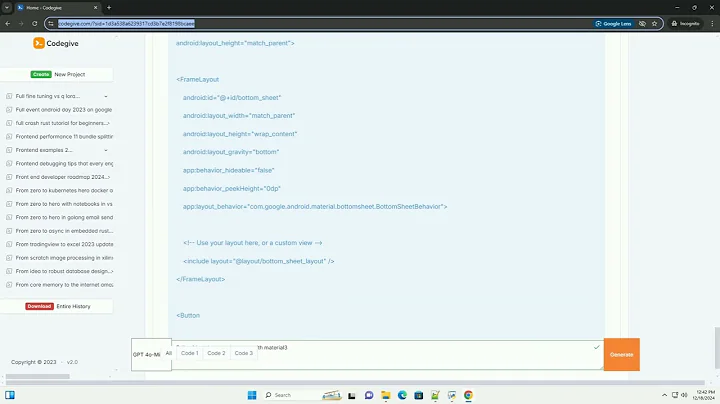The width and height of the screenshot is (720, 404).
Task: Open 'Full fine tuning vs q lora' project
Action: tap(48, 96)
